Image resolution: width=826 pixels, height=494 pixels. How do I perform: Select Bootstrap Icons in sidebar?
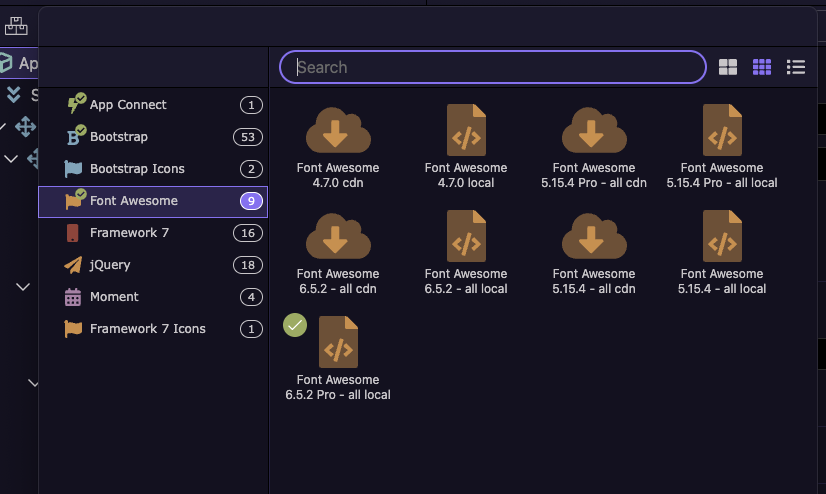pyautogui.click(x=153, y=169)
